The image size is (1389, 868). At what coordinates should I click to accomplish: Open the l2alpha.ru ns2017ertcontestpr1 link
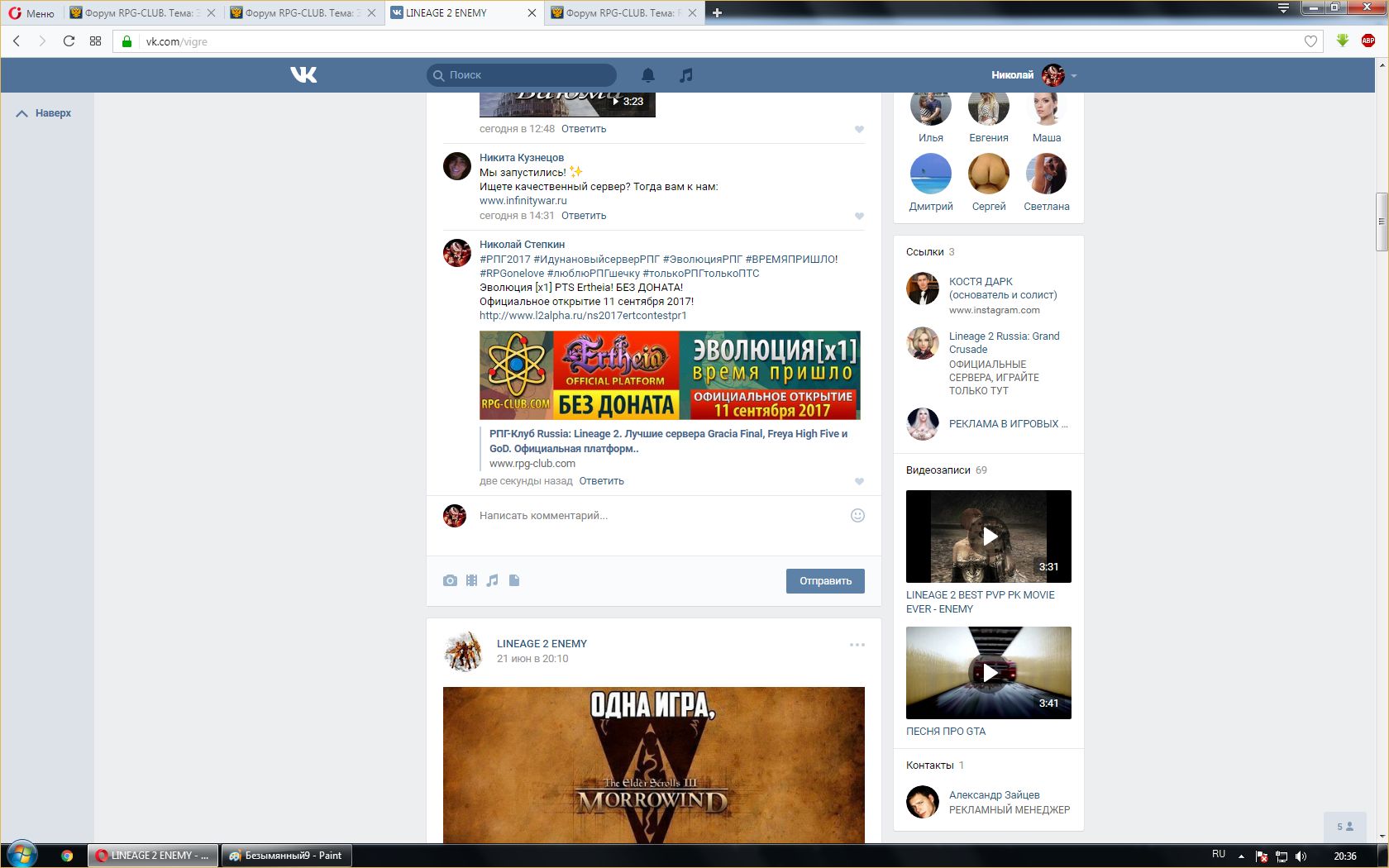[583, 316]
